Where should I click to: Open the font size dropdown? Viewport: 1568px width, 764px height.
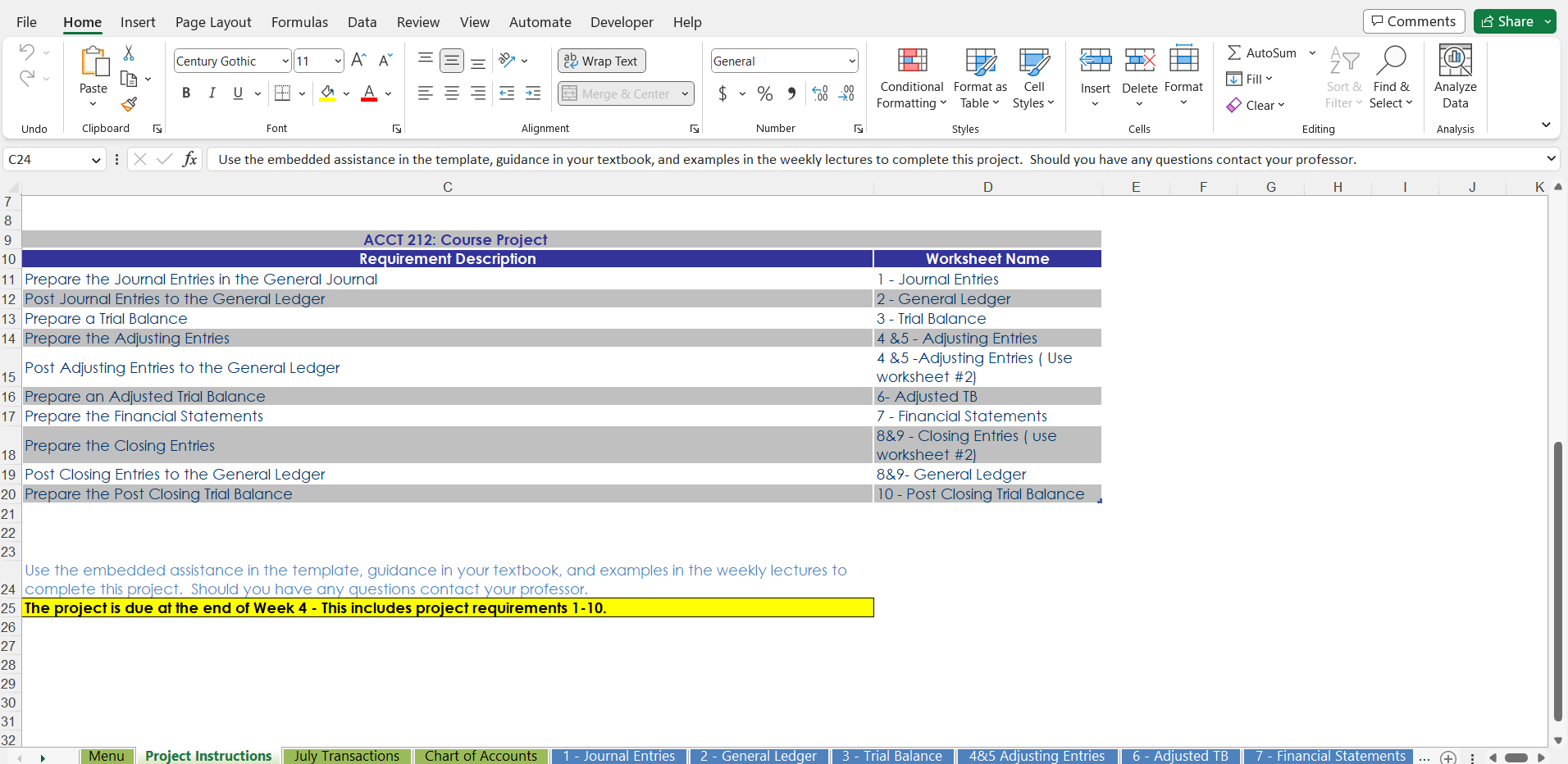click(338, 61)
